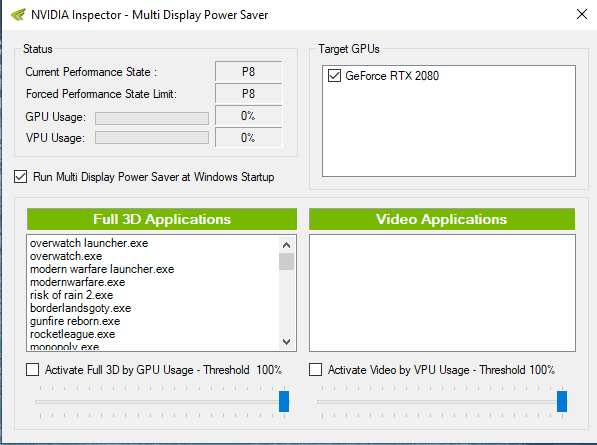
Task: Select overwatch launcher.exe in the list
Action: tap(89, 243)
